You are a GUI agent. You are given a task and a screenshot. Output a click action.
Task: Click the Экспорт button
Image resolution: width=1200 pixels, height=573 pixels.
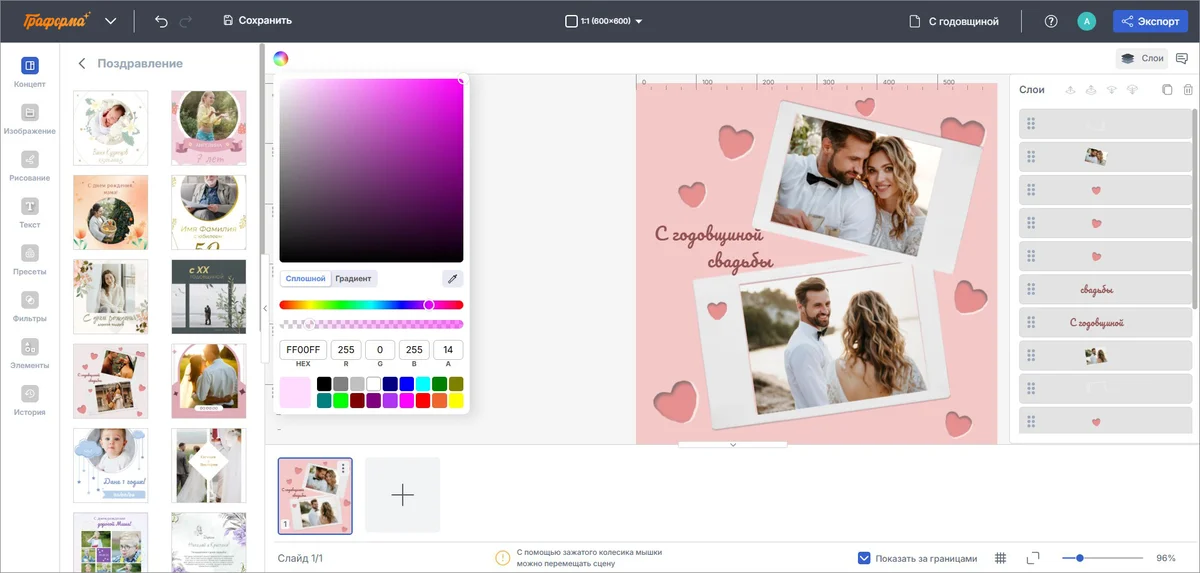[x=1150, y=21]
